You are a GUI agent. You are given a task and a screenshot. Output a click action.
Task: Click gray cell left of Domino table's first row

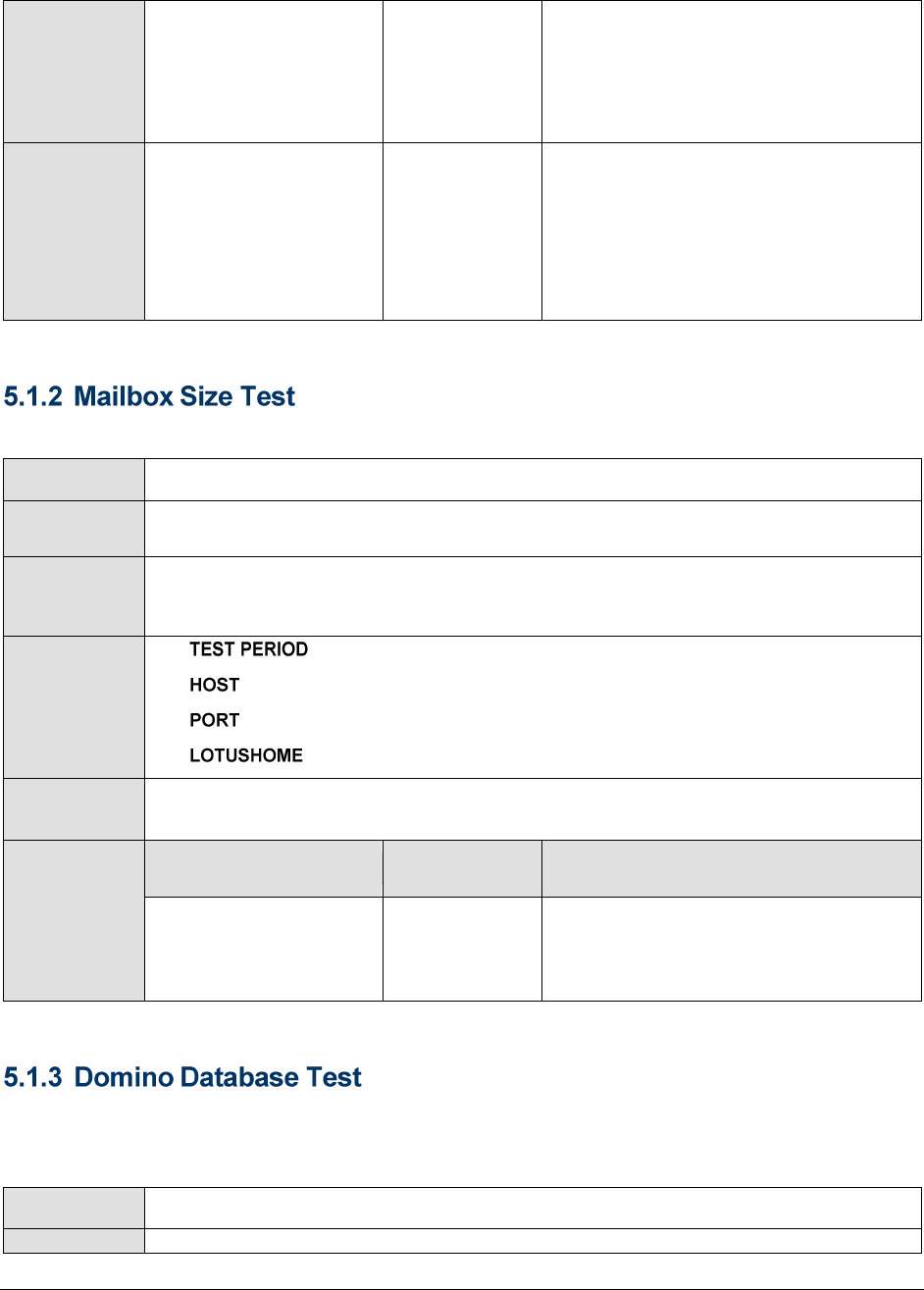point(74,1207)
